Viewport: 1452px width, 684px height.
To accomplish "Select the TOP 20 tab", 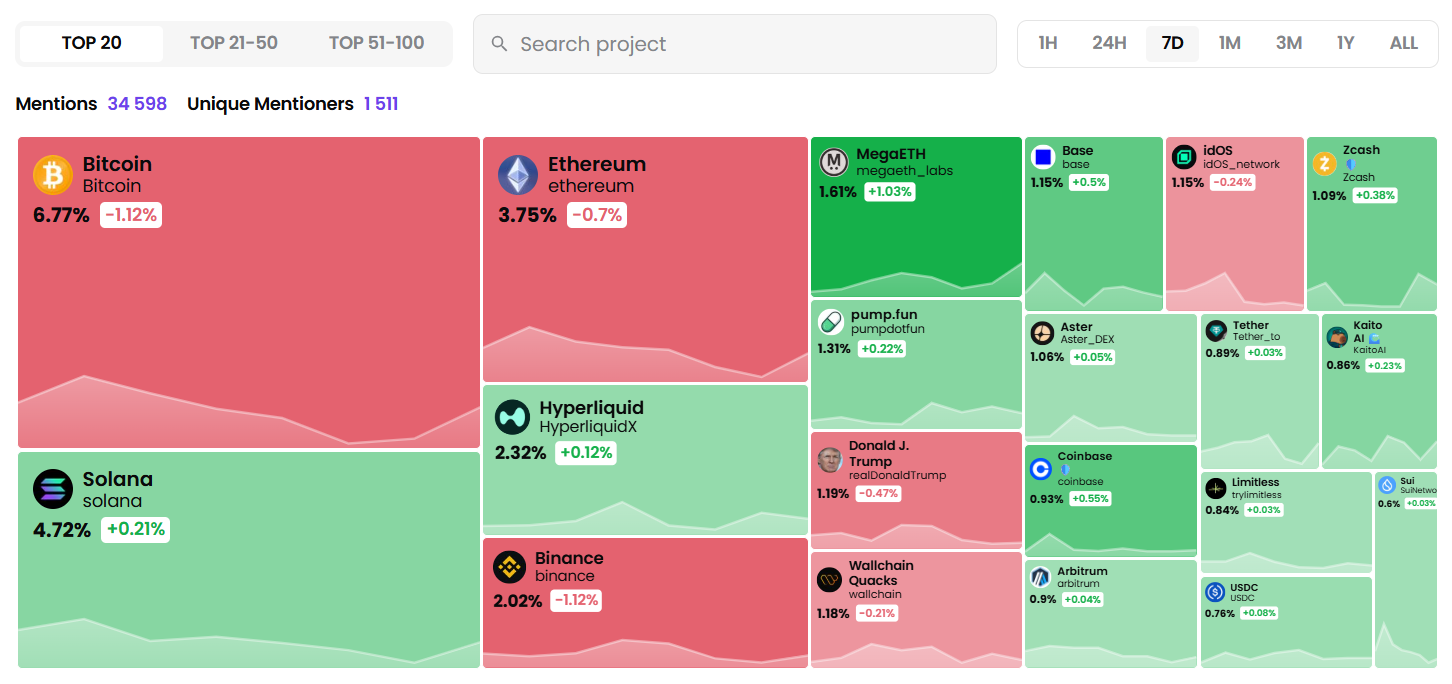I will point(91,43).
